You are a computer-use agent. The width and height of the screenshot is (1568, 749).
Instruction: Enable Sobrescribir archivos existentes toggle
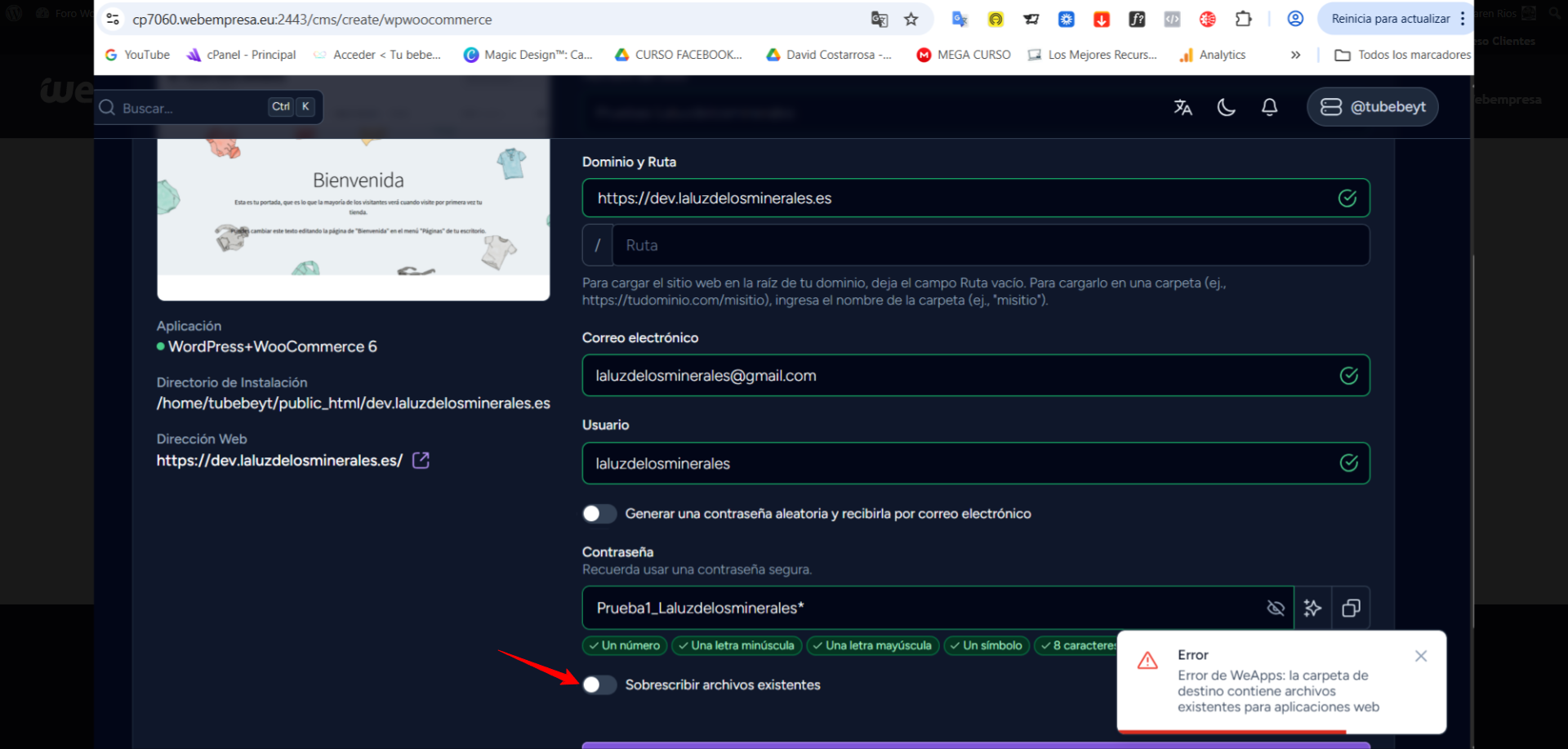click(x=599, y=684)
